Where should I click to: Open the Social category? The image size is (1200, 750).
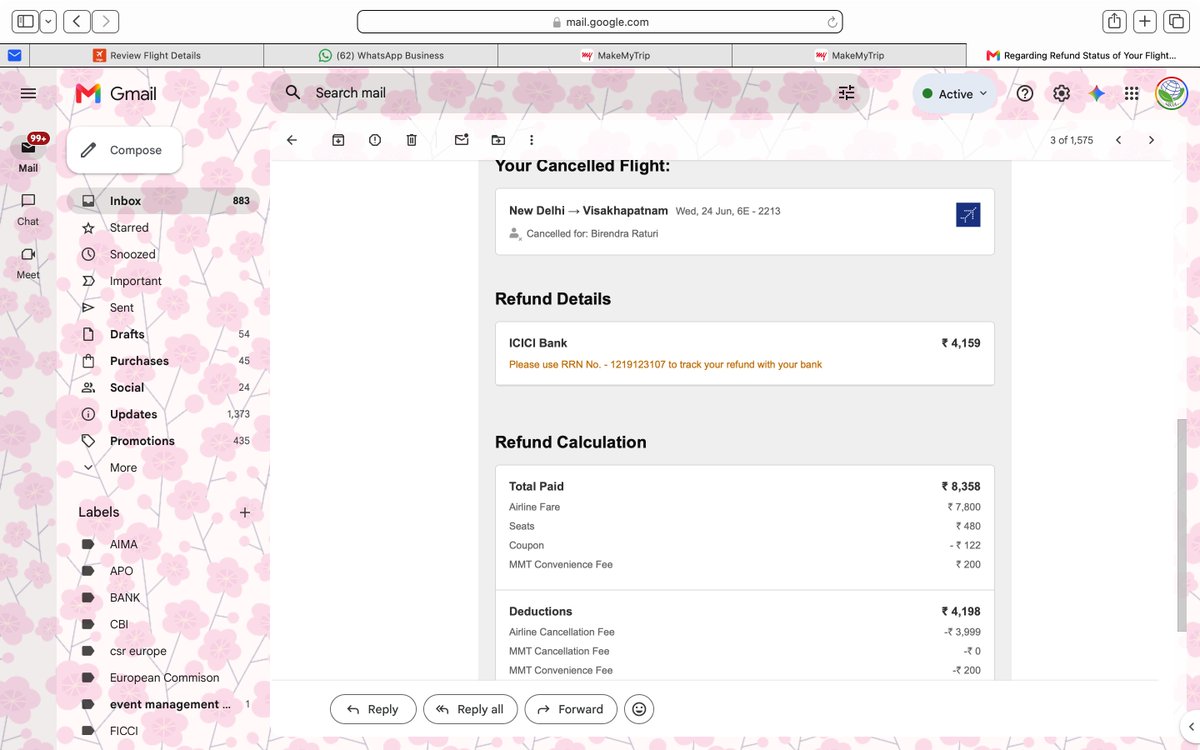(163, 388)
